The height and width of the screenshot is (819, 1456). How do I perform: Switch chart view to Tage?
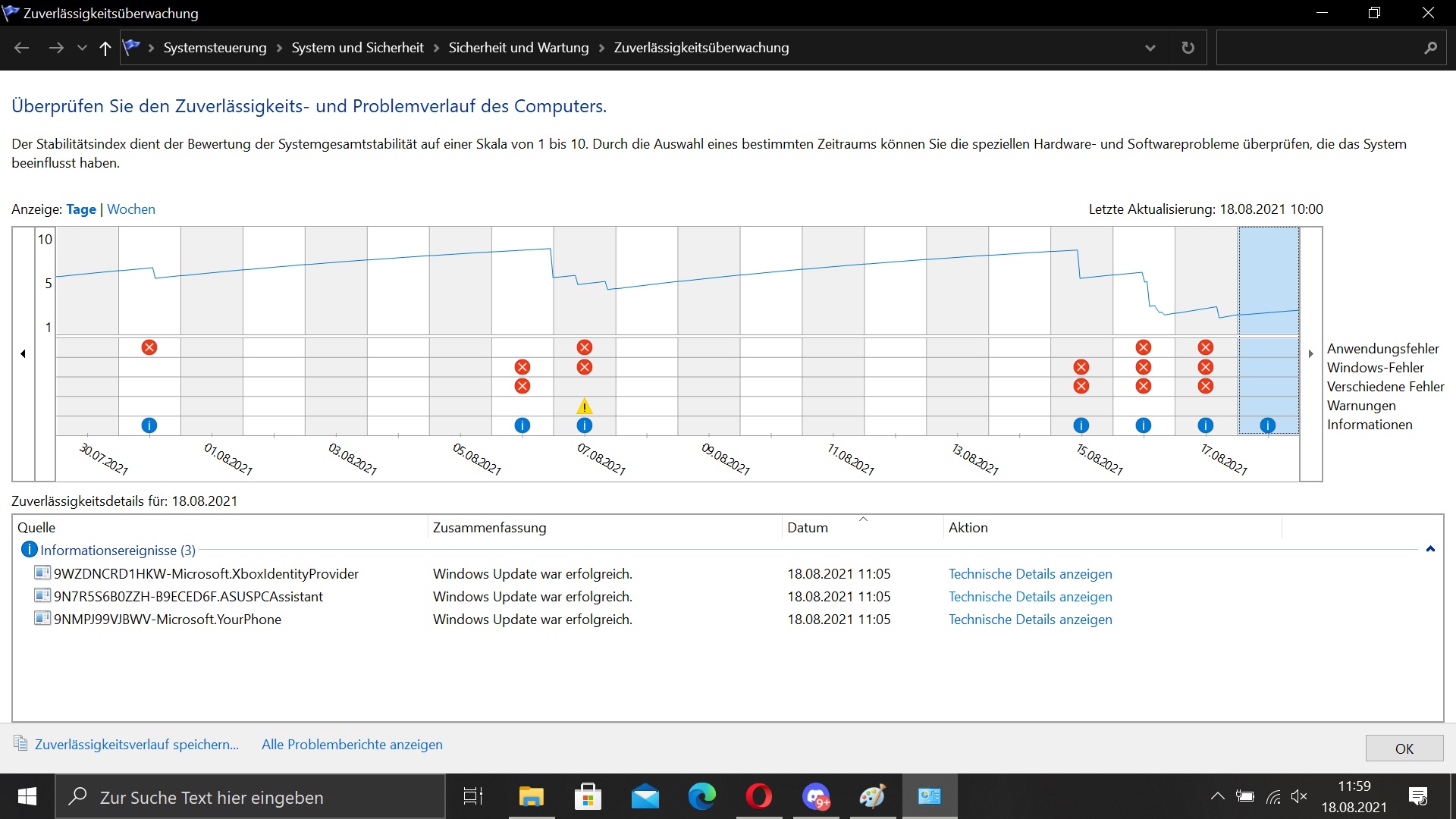(x=81, y=209)
